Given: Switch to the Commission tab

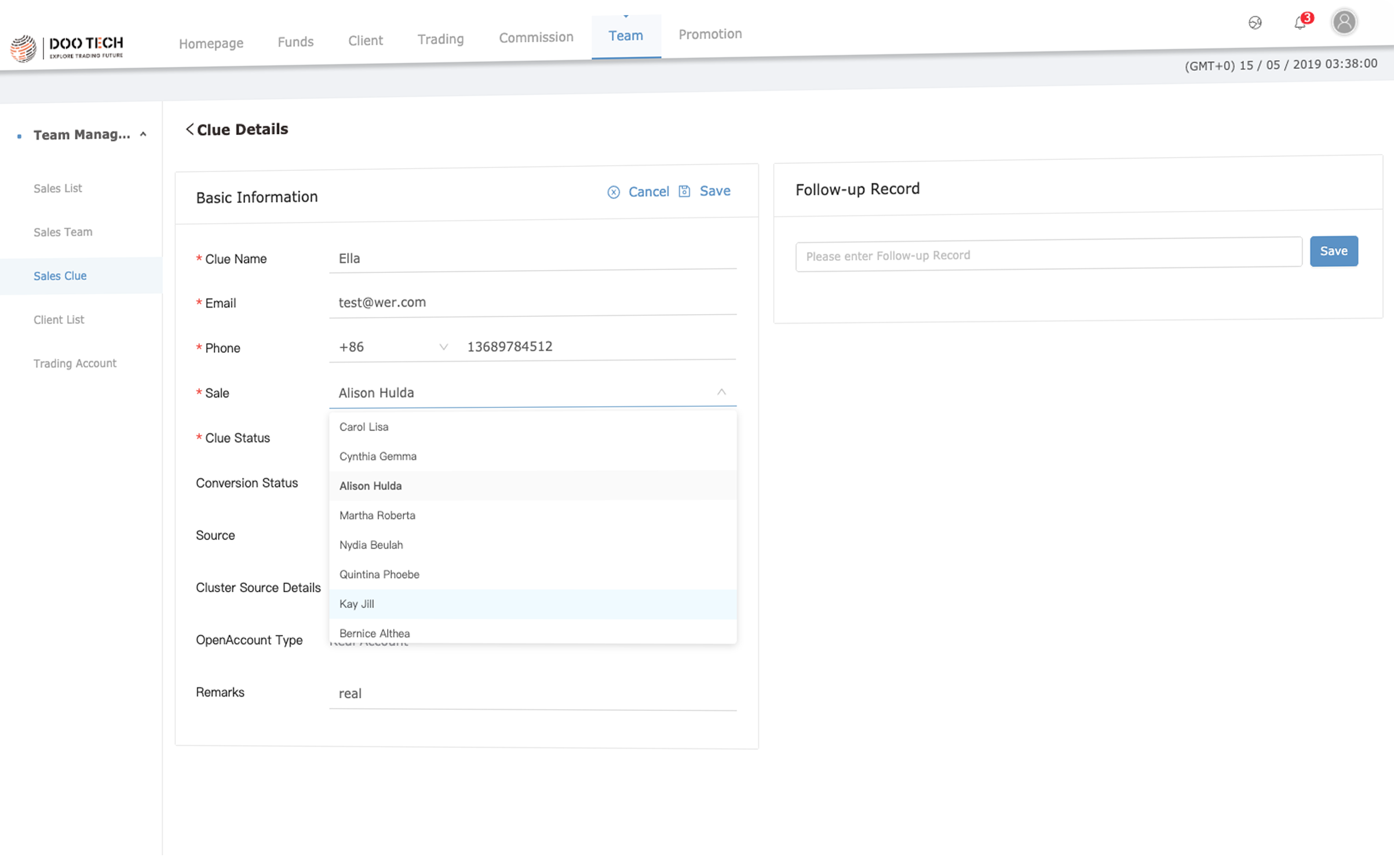Looking at the screenshot, I should tap(536, 38).
